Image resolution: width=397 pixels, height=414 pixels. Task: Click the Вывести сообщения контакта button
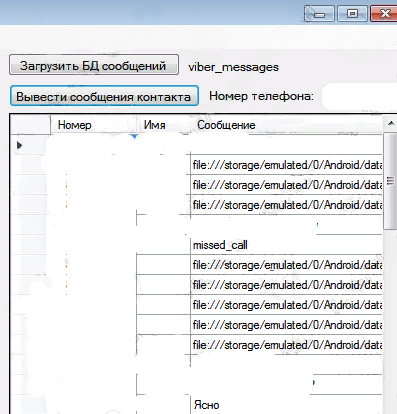(104, 96)
